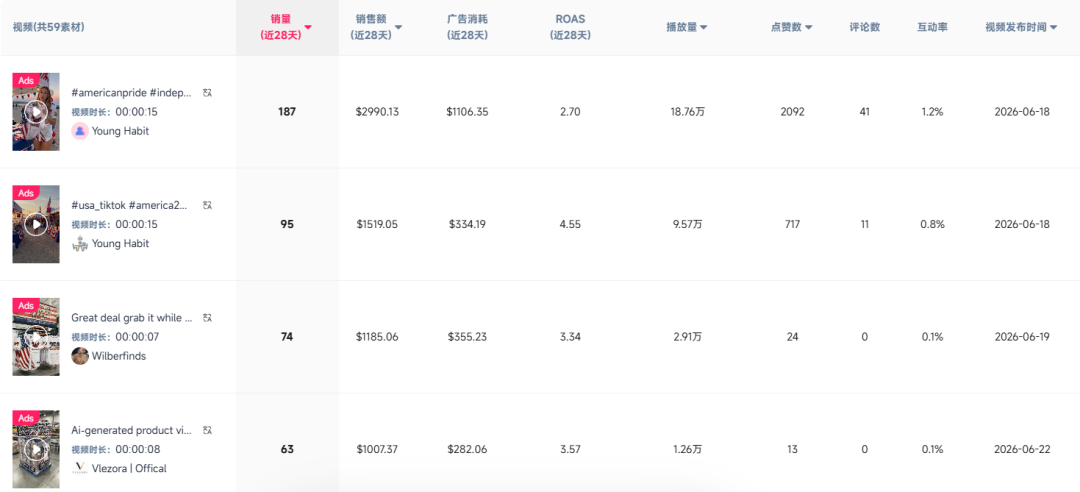
Task: Translate the Great deal grab it title
Action: coord(207,318)
